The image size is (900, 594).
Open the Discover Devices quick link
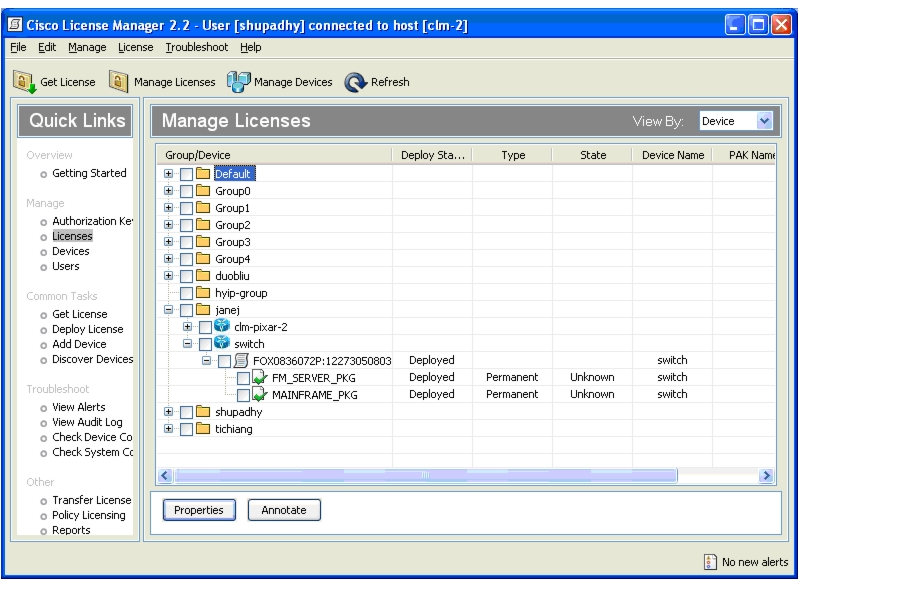coord(92,359)
